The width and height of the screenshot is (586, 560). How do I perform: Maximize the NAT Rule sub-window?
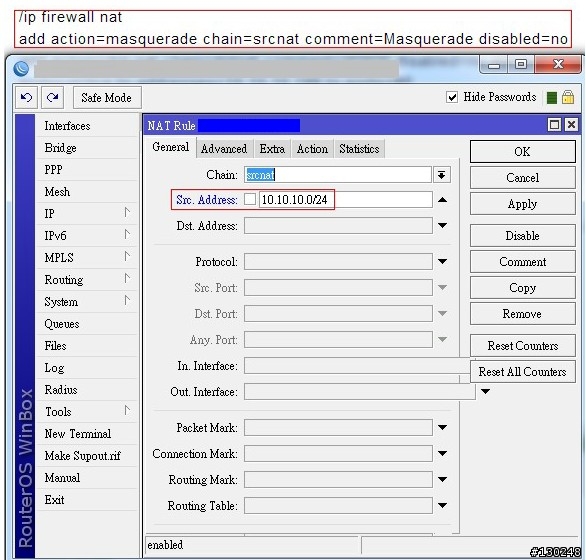click(554, 124)
